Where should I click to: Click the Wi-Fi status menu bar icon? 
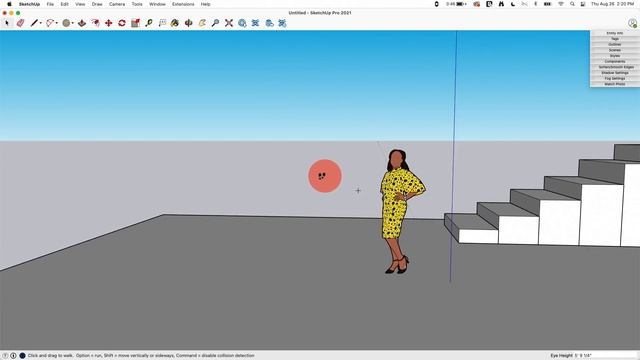tap(561, 4)
